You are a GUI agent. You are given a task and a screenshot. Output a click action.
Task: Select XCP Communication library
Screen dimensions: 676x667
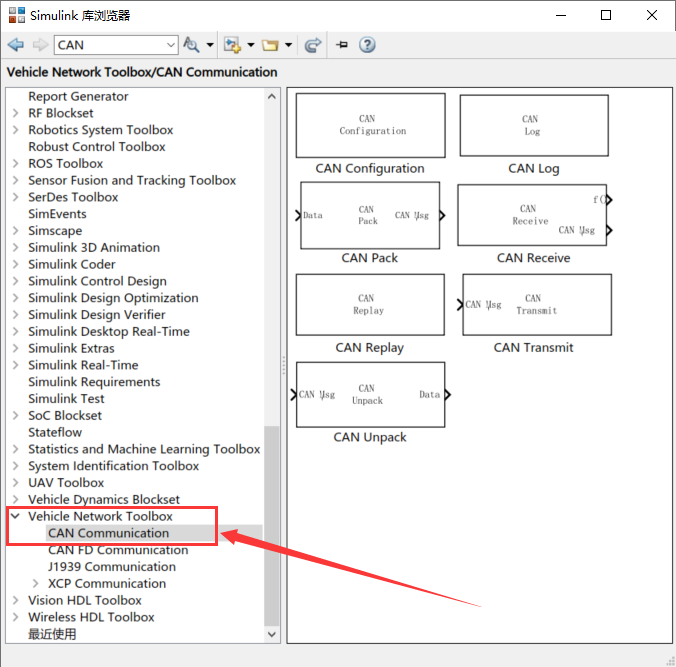(x=107, y=583)
